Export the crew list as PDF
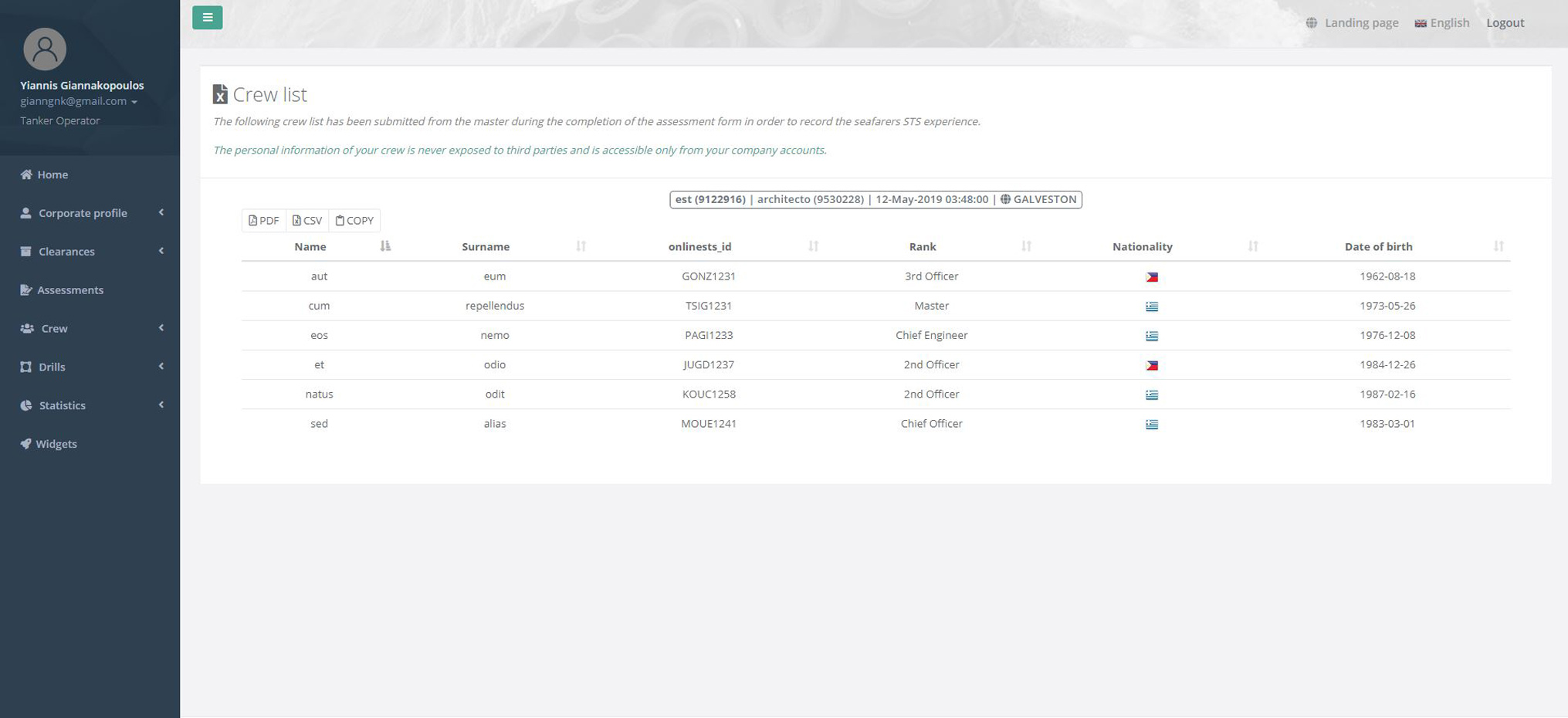Image resolution: width=1568 pixels, height=718 pixels. coord(264,220)
